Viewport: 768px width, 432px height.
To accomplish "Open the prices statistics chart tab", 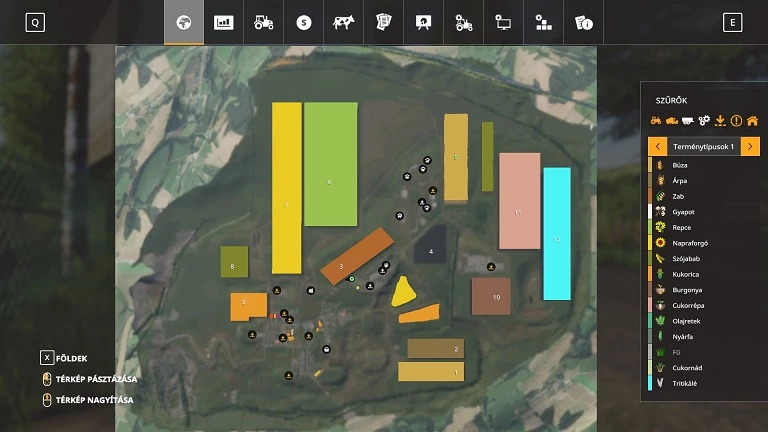I will coord(224,22).
